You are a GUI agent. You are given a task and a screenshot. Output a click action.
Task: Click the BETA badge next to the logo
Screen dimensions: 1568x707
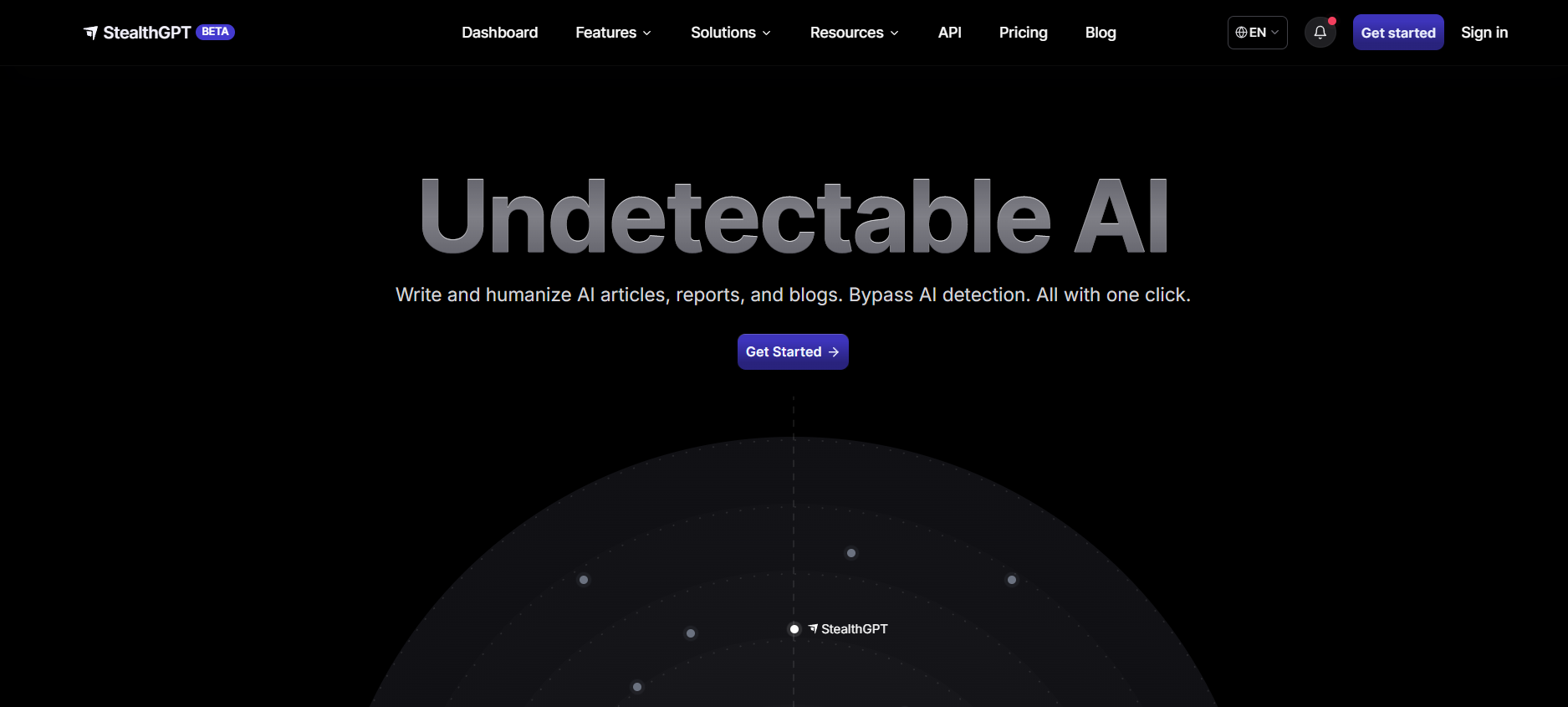215,32
